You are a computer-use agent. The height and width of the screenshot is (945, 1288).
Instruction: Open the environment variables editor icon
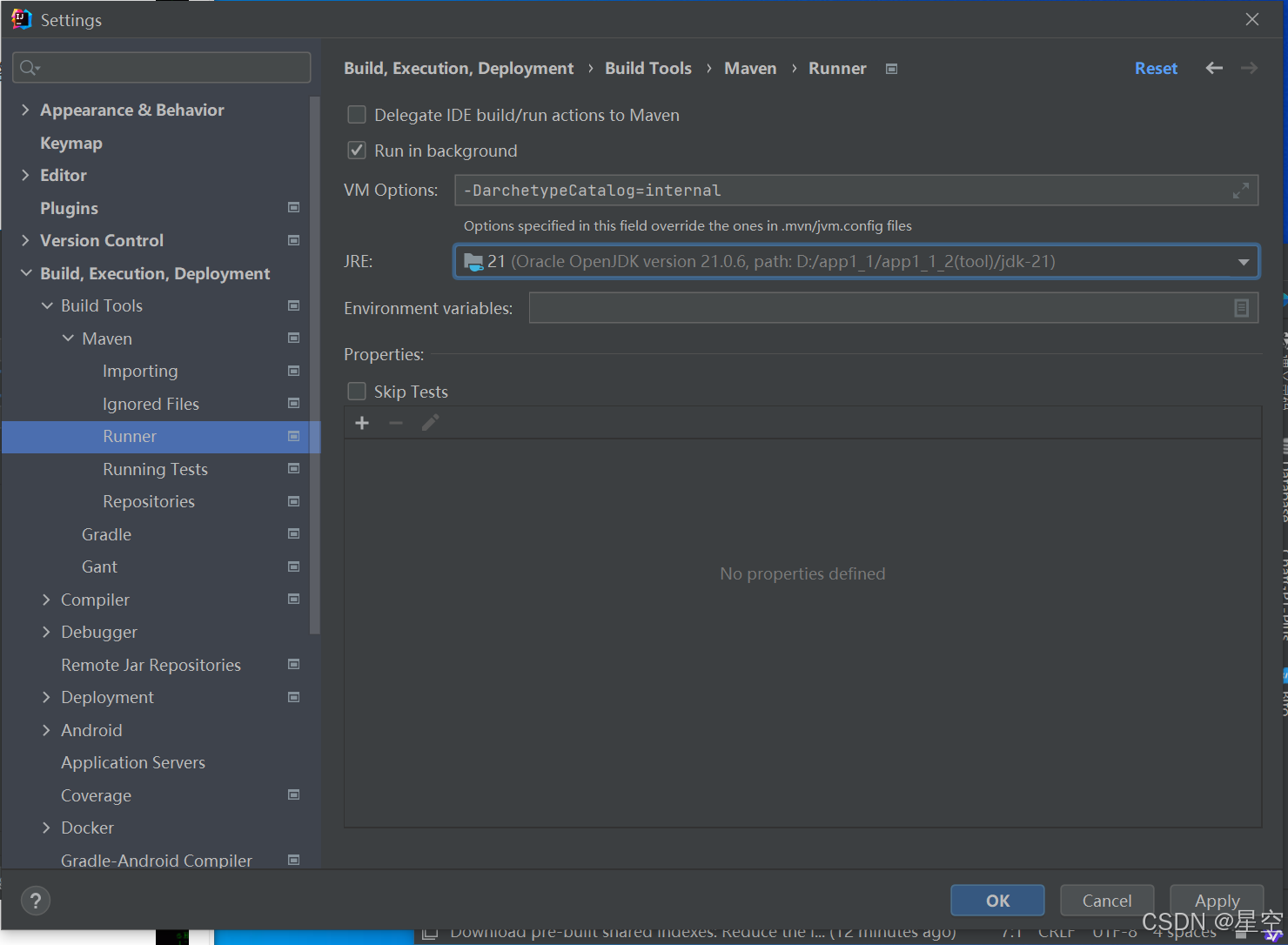1242,308
